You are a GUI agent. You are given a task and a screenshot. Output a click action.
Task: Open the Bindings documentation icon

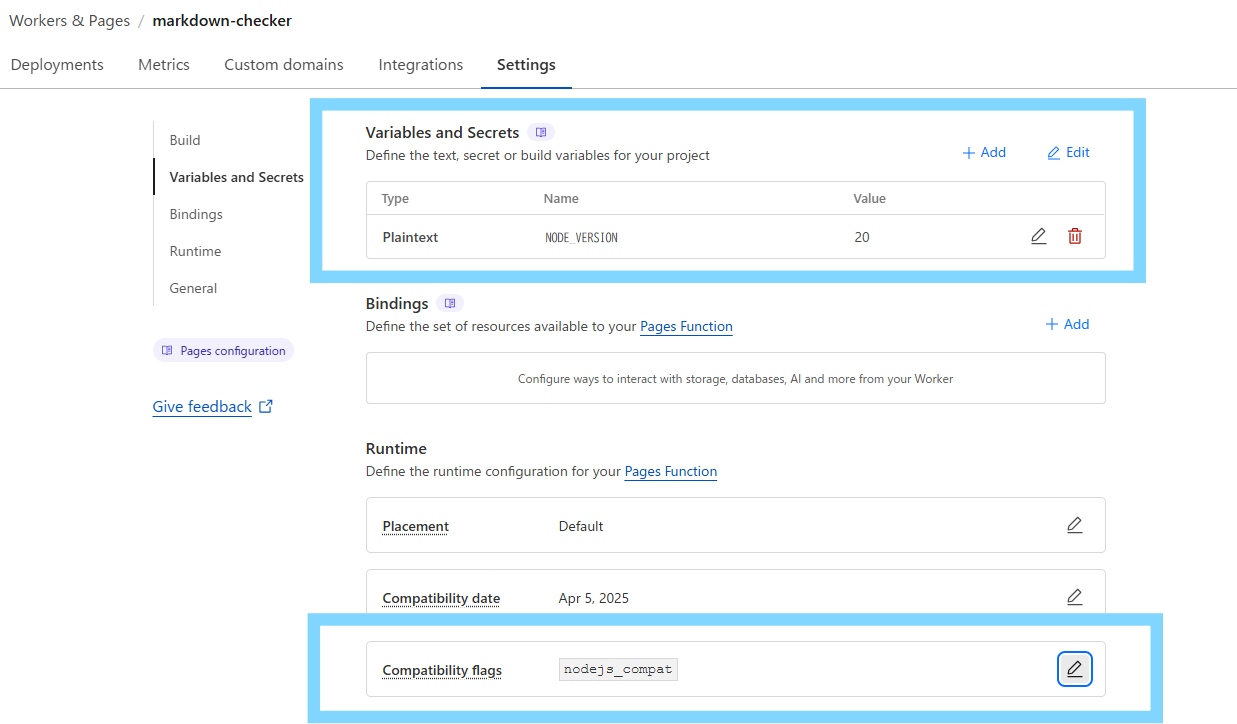pyautogui.click(x=449, y=303)
